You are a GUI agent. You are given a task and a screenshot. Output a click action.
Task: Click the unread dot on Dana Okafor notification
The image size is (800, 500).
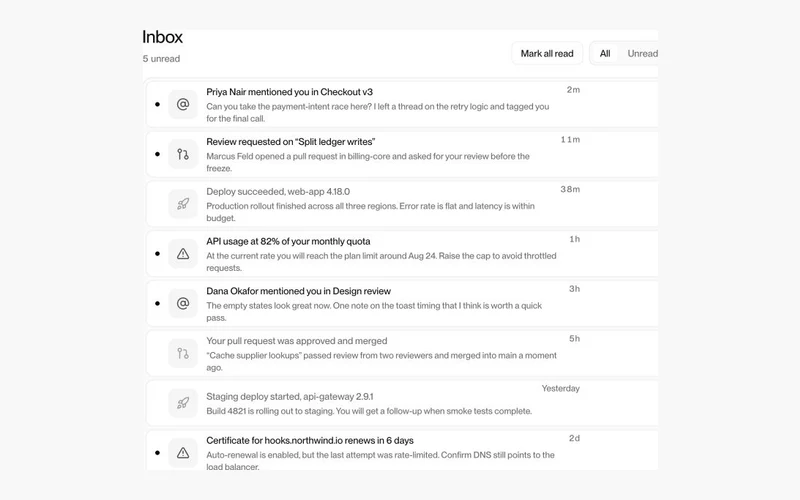pyautogui.click(x=157, y=304)
